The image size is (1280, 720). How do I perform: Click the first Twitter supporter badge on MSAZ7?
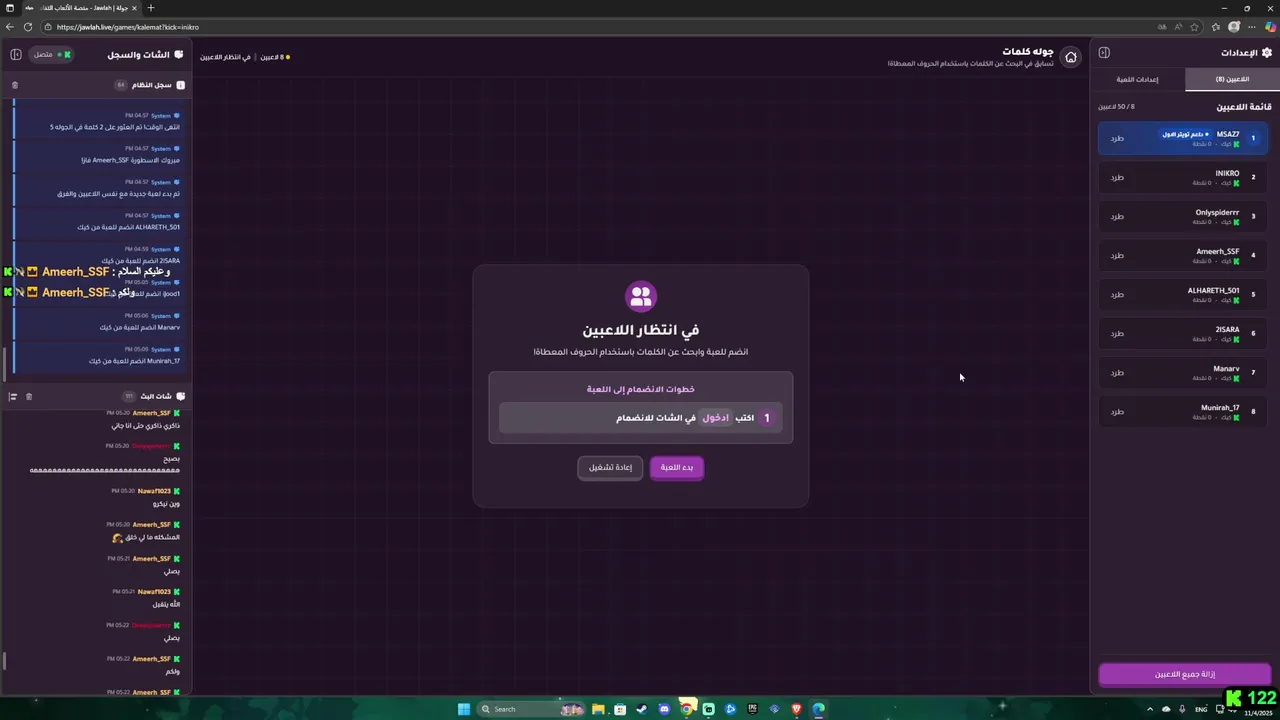tap(1185, 134)
